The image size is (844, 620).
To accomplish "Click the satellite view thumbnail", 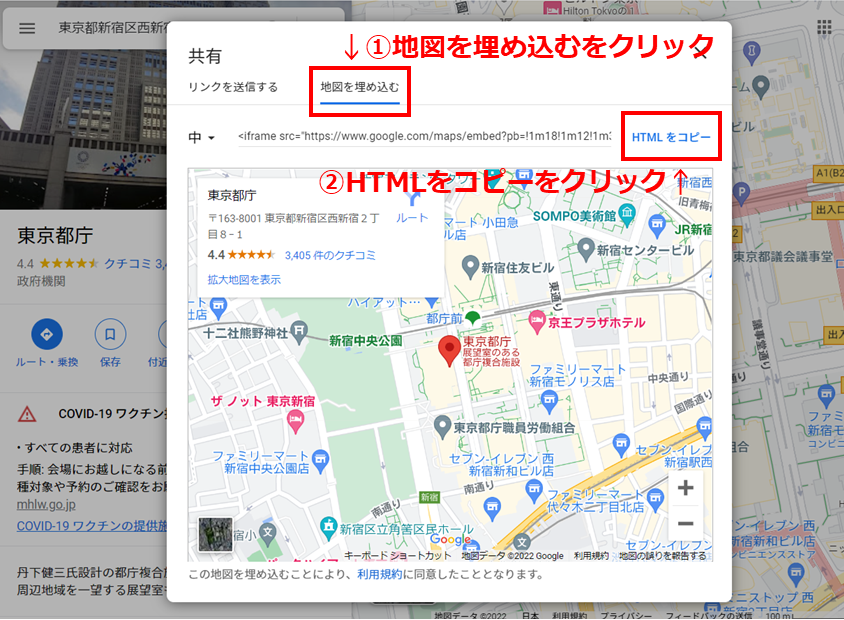I will [215, 534].
